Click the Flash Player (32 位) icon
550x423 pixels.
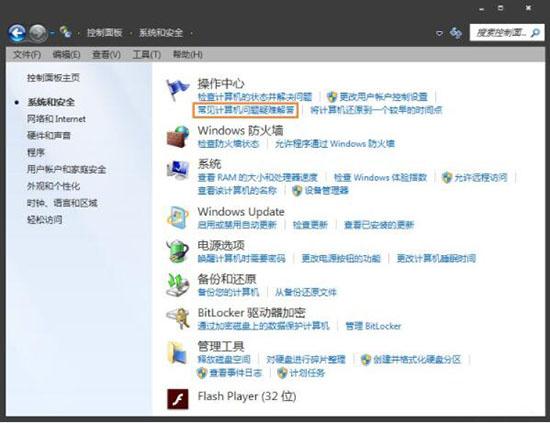[x=177, y=399]
